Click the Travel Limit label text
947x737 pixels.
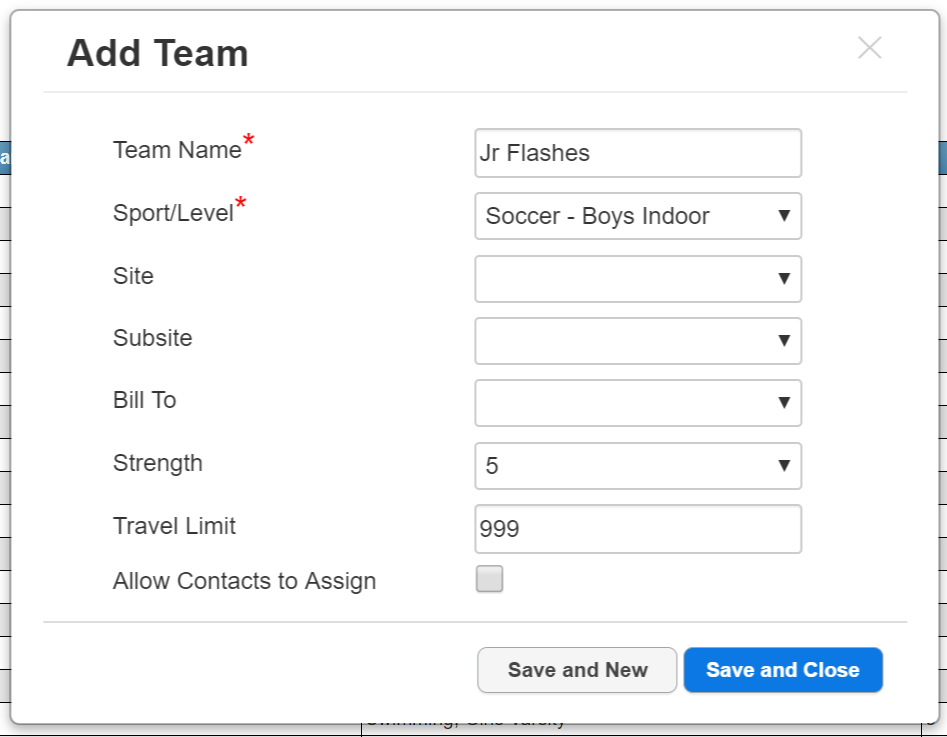pyautogui.click(x=174, y=526)
